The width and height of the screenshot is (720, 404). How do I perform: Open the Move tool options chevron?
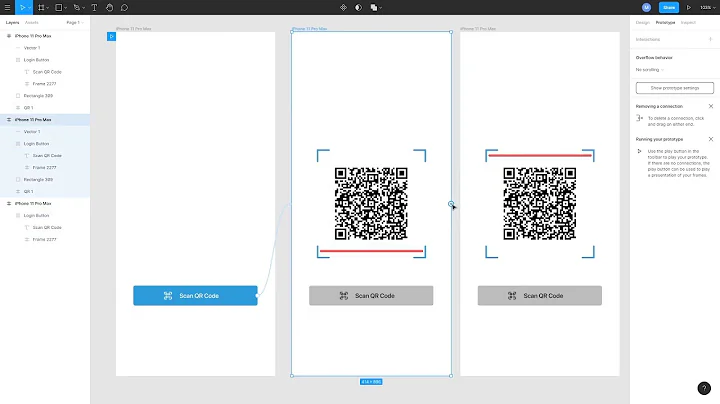(x=29, y=8)
